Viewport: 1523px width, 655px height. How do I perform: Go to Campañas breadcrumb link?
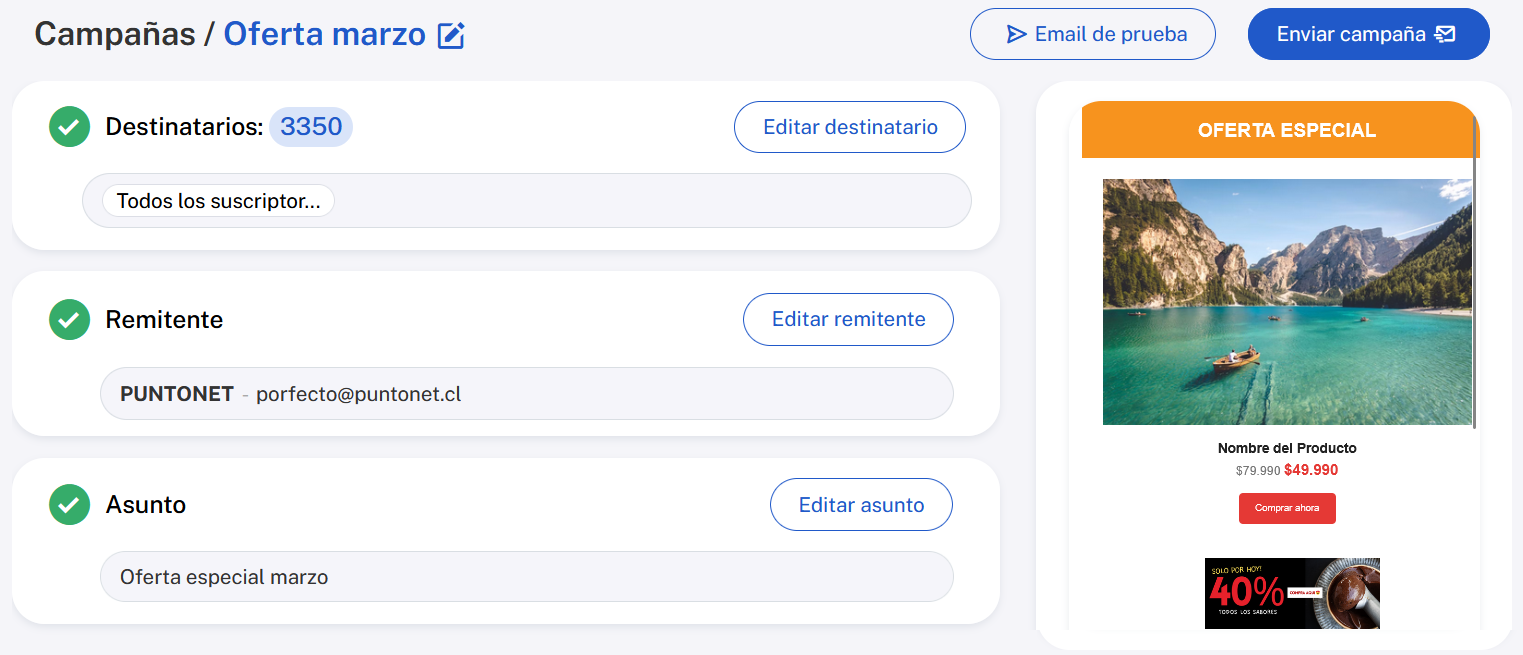pos(115,34)
